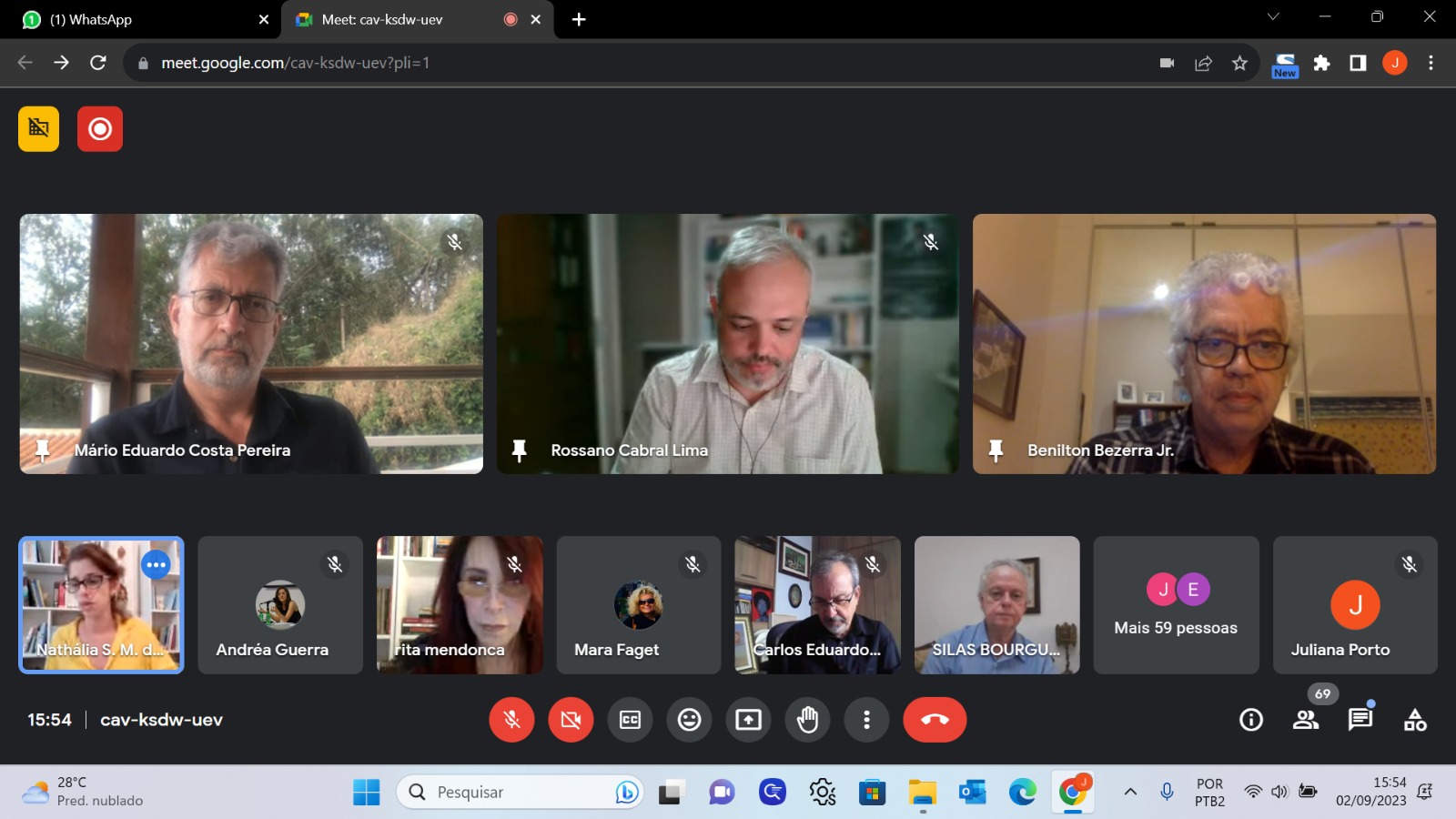Go back in browser history
This screenshot has width=1456, height=819.
pyautogui.click(x=25, y=63)
